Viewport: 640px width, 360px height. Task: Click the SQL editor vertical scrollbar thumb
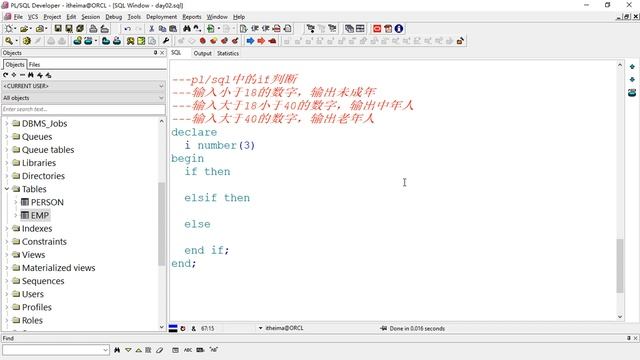click(x=620, y=266)
